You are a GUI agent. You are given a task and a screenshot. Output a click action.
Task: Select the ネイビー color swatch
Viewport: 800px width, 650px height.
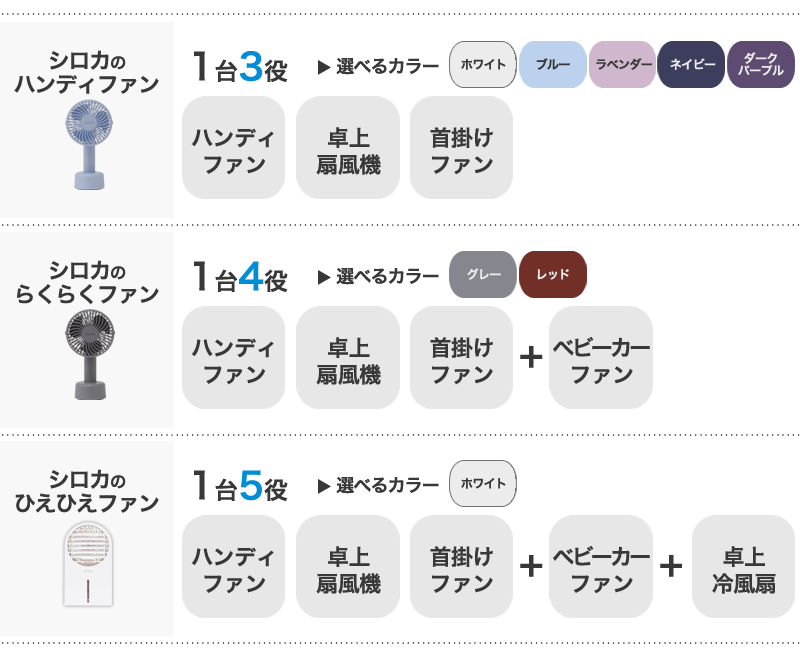(691, 65)
